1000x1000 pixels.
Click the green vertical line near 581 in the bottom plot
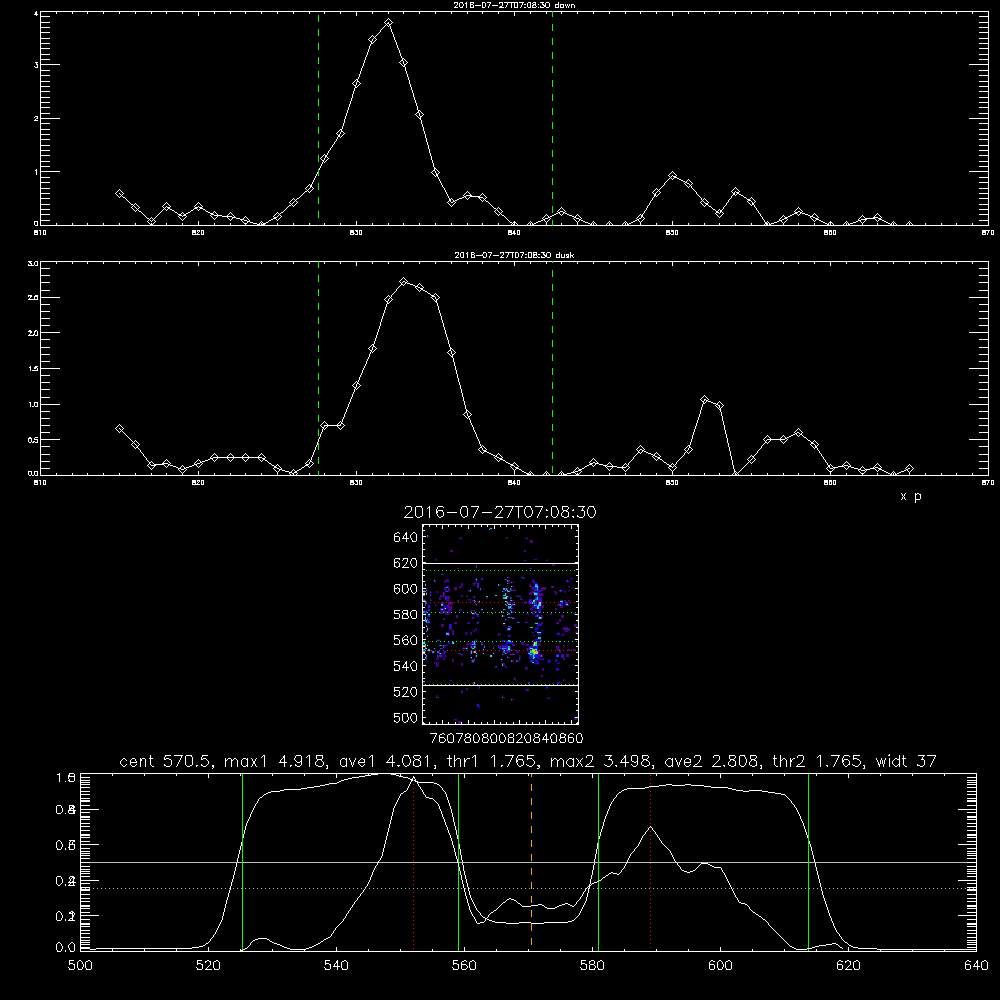[x=598, y=861]
